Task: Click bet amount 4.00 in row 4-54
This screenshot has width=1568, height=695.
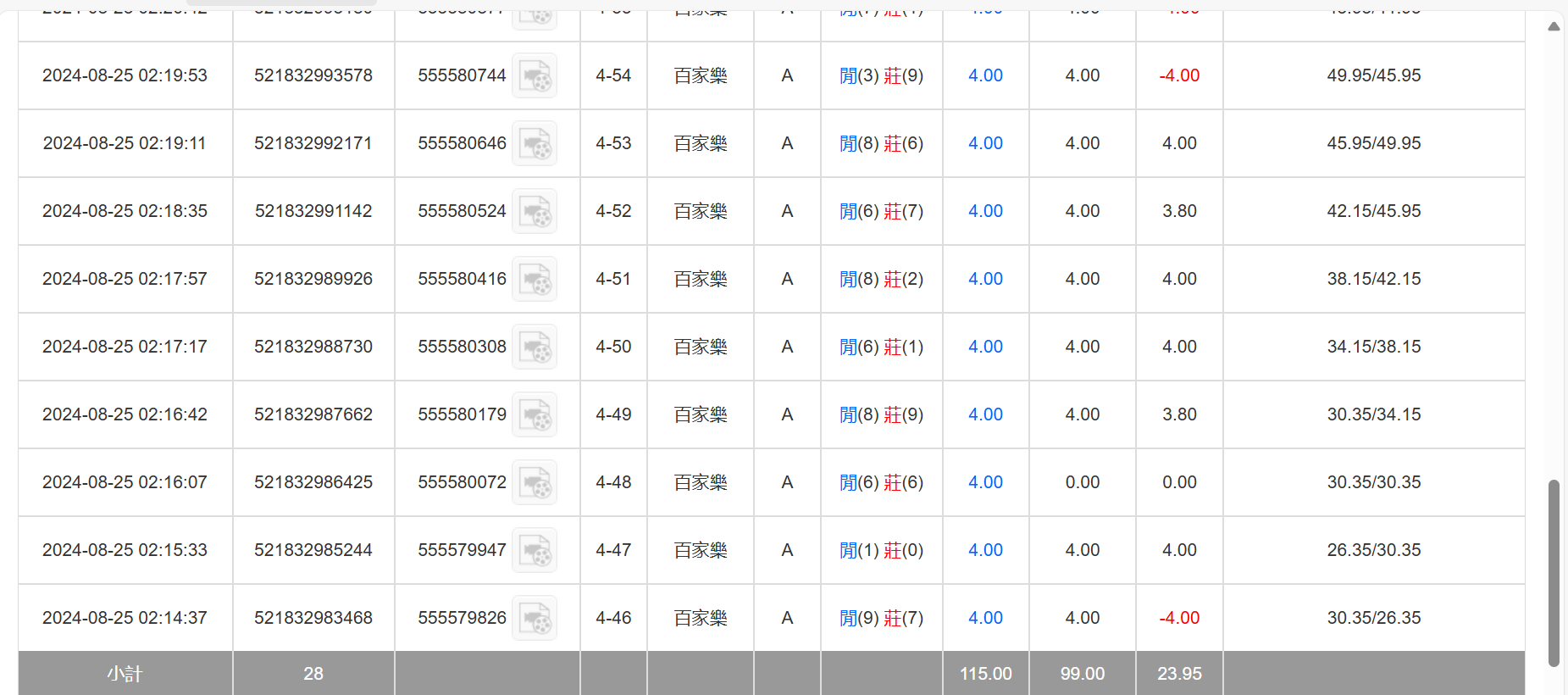Action: [985, 75]
